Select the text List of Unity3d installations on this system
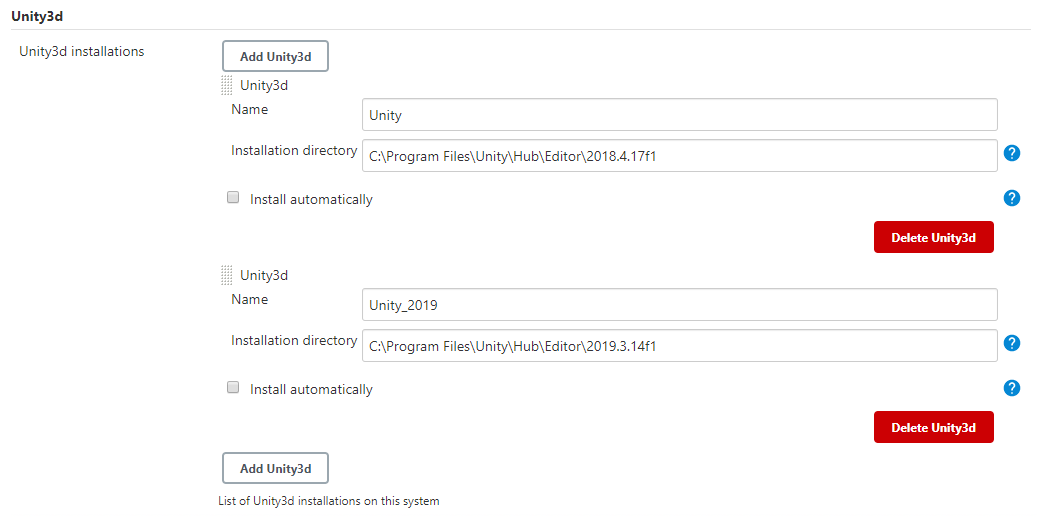 [x=329, y=501]
